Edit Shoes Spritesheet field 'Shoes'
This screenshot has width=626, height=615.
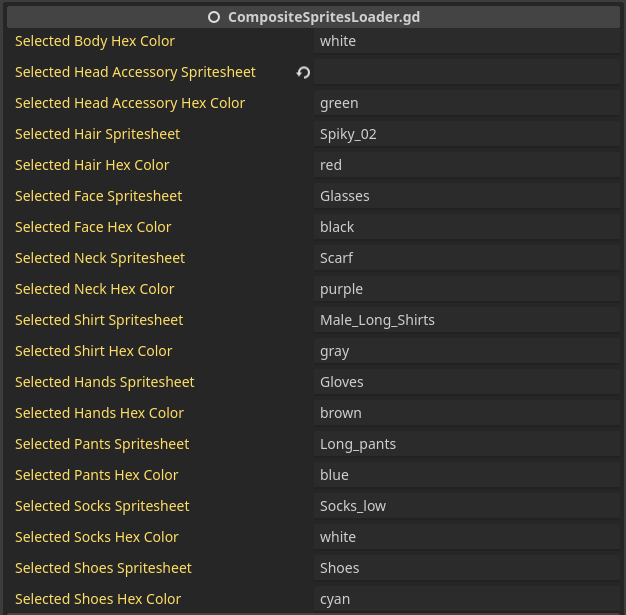(x=467, y=568)
